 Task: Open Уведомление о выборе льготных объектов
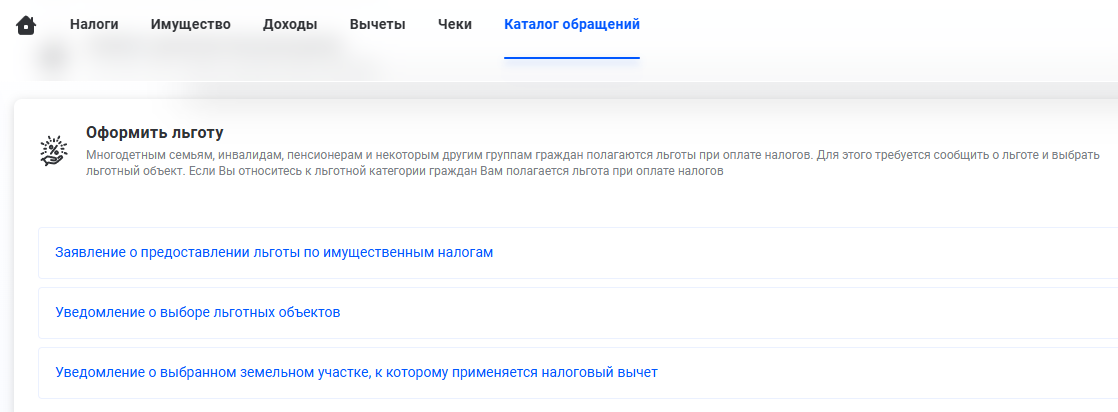(x=198, y=312)
